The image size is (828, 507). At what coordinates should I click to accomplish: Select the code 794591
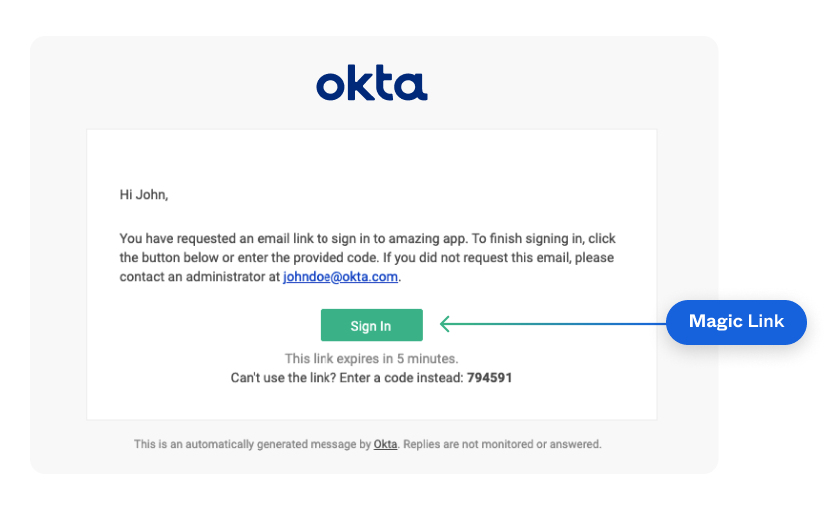(x=489, y=379)
